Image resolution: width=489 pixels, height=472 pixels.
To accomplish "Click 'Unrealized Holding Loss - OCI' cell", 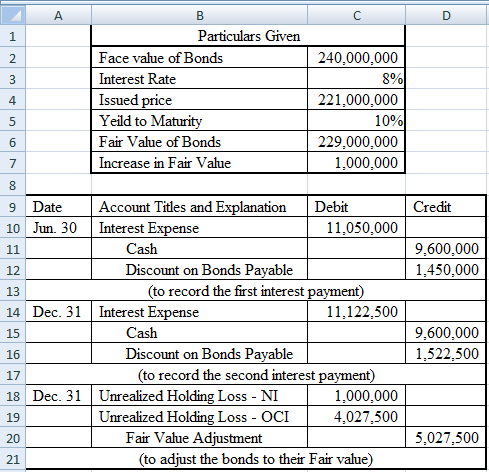I will click(199, 417).
